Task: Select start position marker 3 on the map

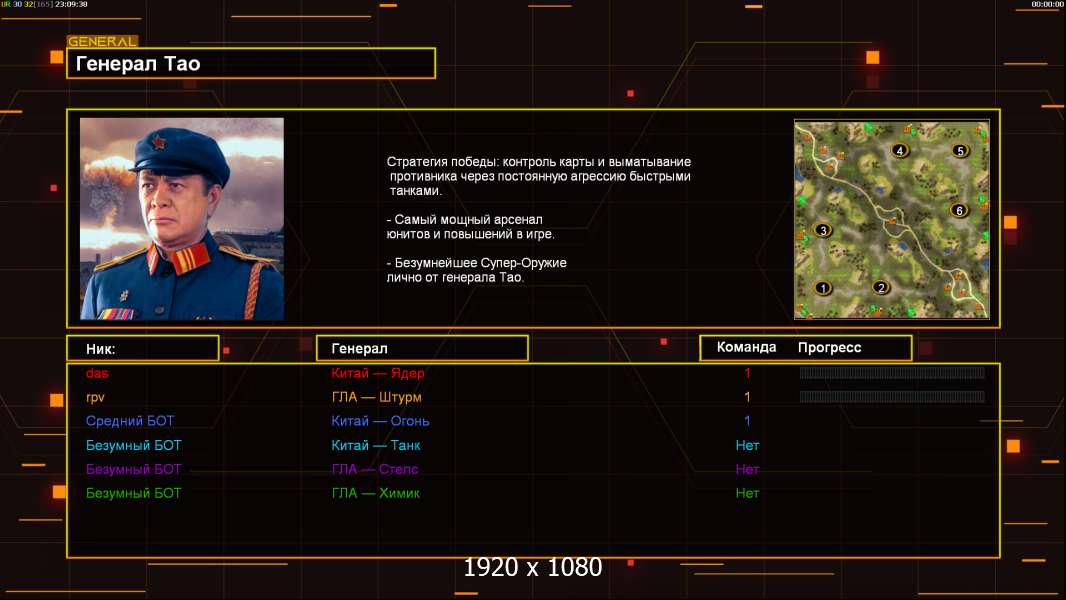Action: pyautogui.click(x=823, y=230)
